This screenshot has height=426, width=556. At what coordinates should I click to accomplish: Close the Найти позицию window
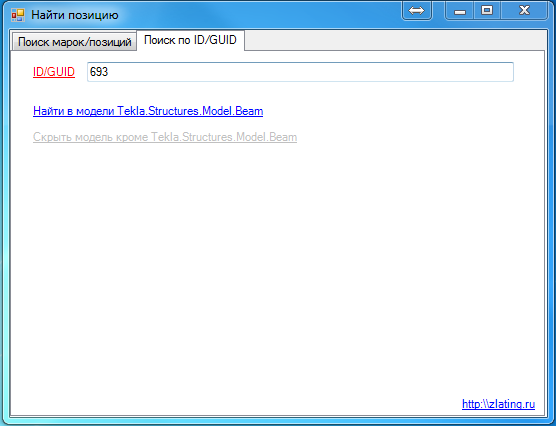[524, 11]
